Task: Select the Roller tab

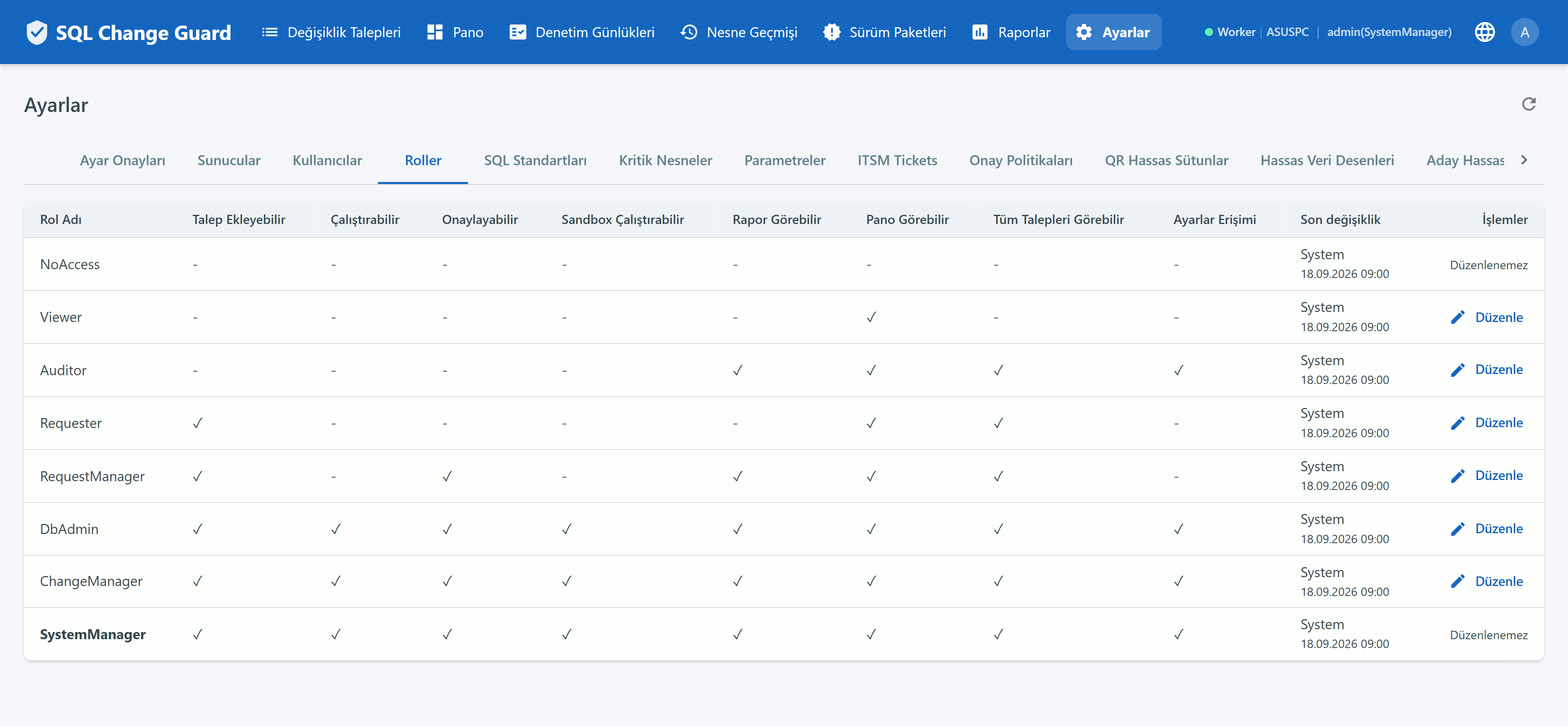Action: pos(423,160)
